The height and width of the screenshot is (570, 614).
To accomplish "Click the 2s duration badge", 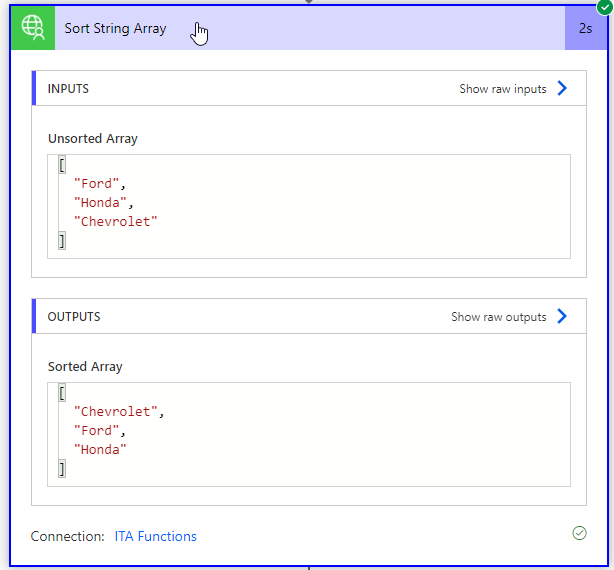I will tap(585, 28).
